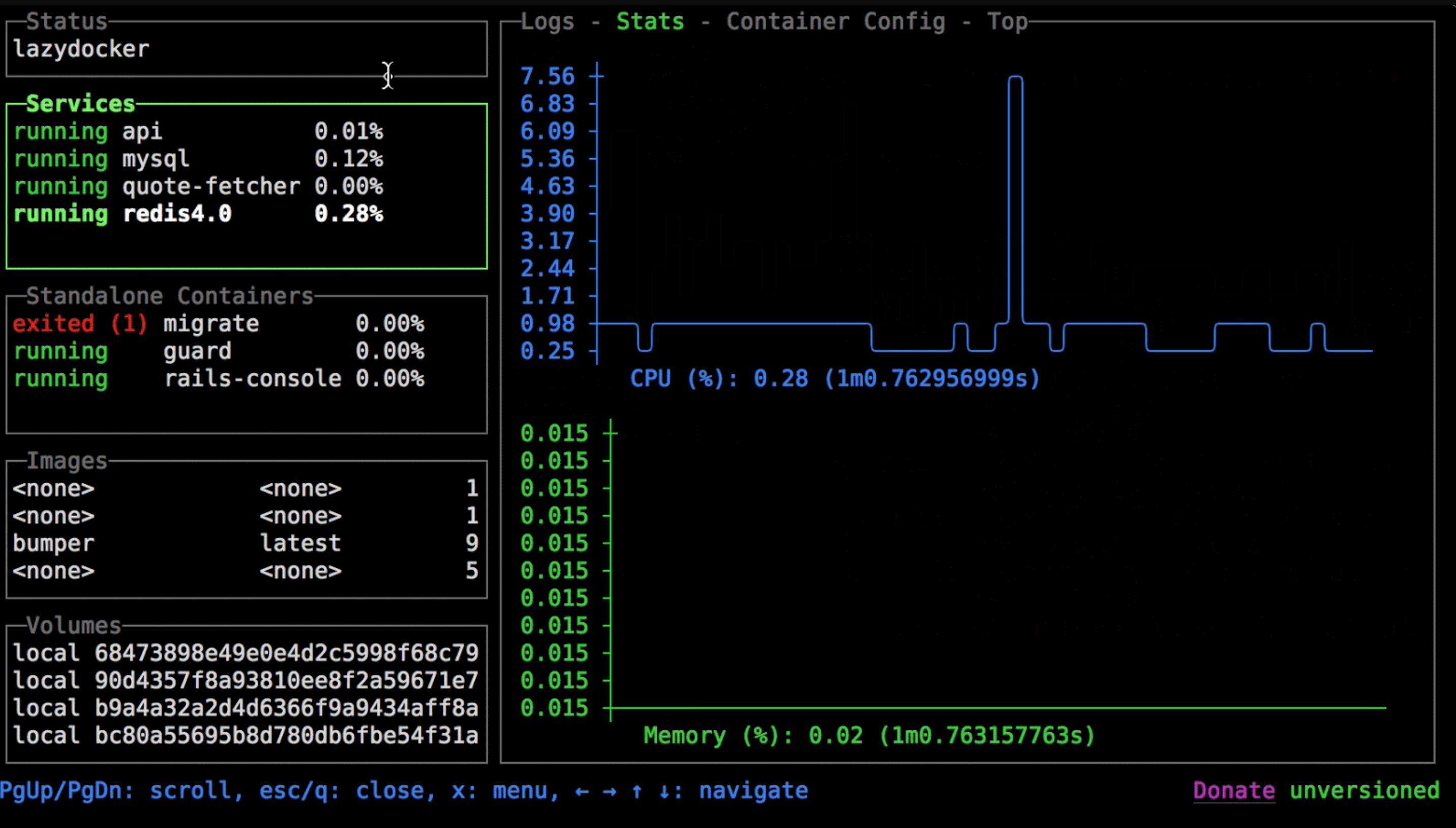Screen dimensions: 1456x828
Task: Click the CPU usage graph
Action: [x=966, y=227]
